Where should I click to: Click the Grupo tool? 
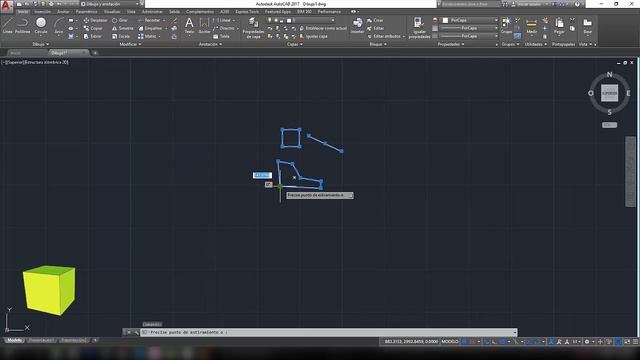pos(506,25)
